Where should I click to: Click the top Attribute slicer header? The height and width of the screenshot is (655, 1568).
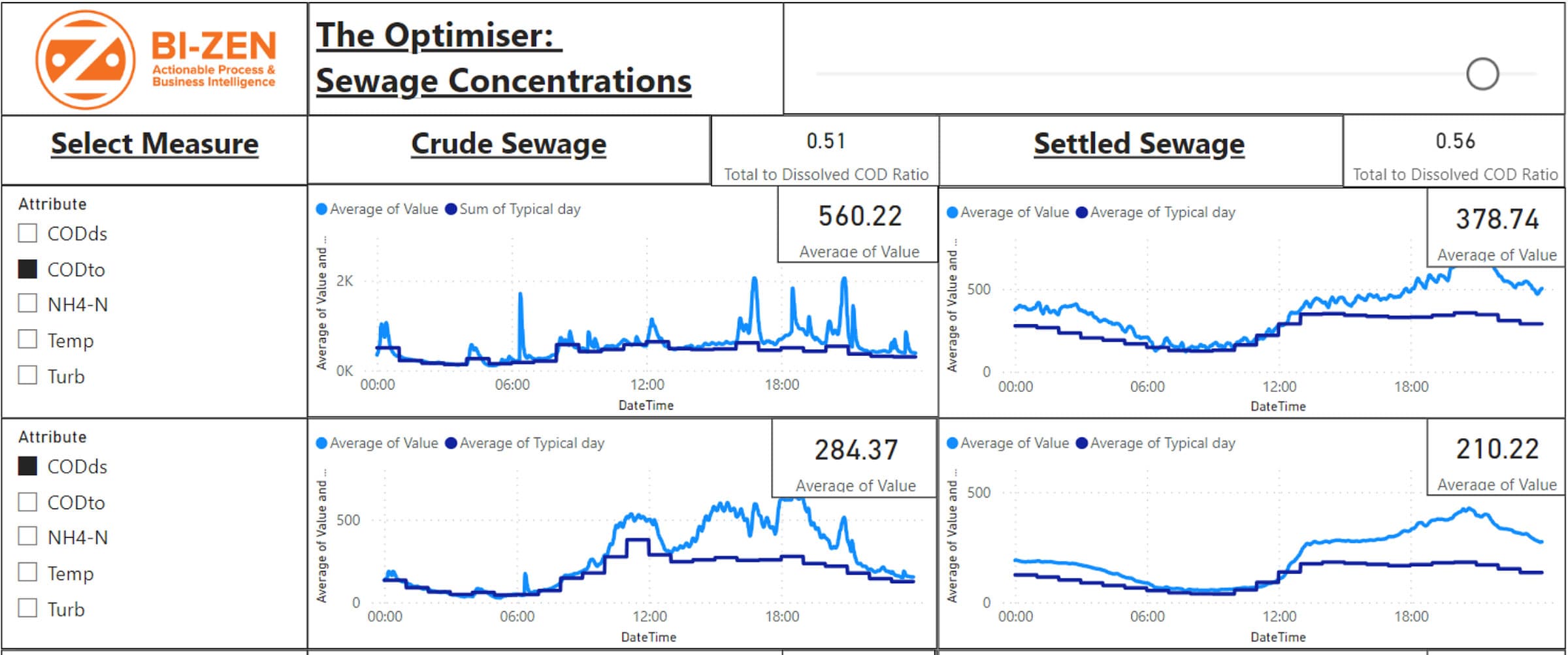click(x=52, y=204)
